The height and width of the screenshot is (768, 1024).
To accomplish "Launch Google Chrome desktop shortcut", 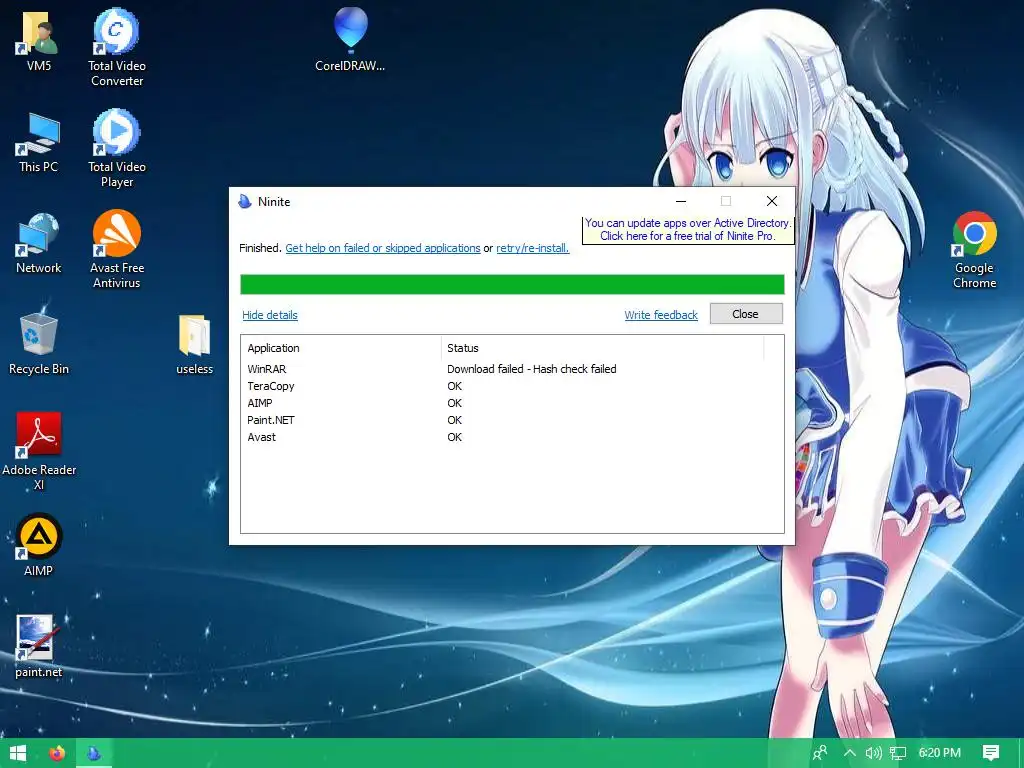I will pyautogui.click(x=974, y=249).
